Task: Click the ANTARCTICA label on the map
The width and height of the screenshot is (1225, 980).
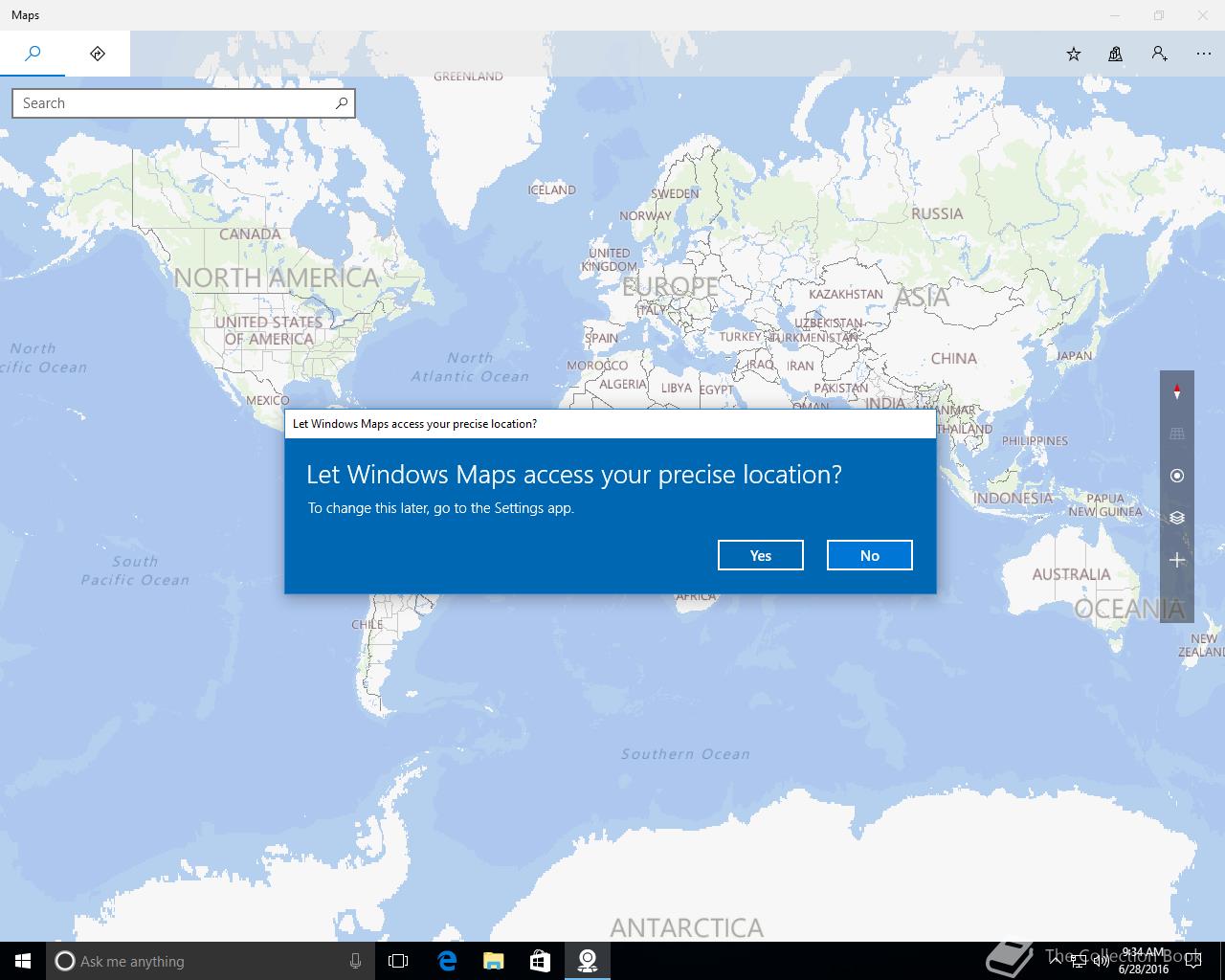Action: click(686, 927)
